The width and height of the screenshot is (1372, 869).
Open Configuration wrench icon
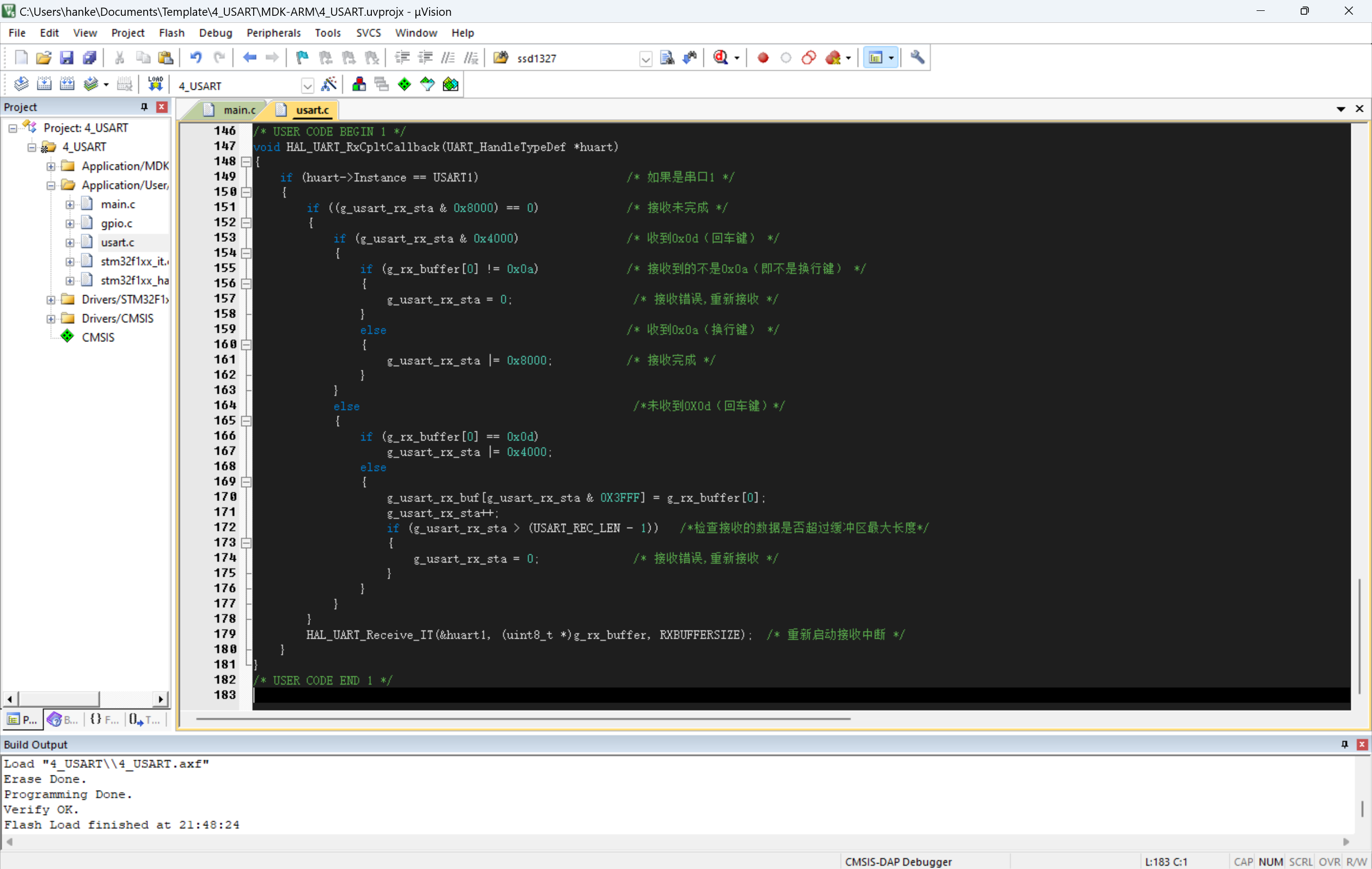pyautogui.click(x=917, y=58)
